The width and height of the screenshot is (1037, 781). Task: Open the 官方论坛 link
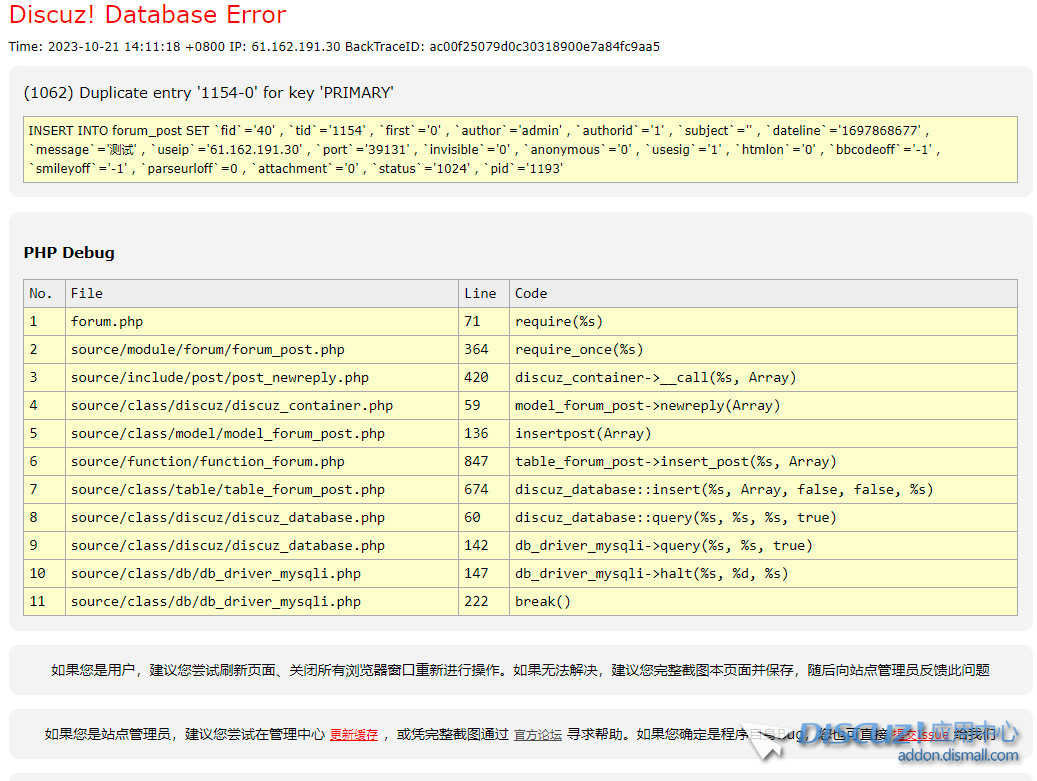tap(538, 734)
